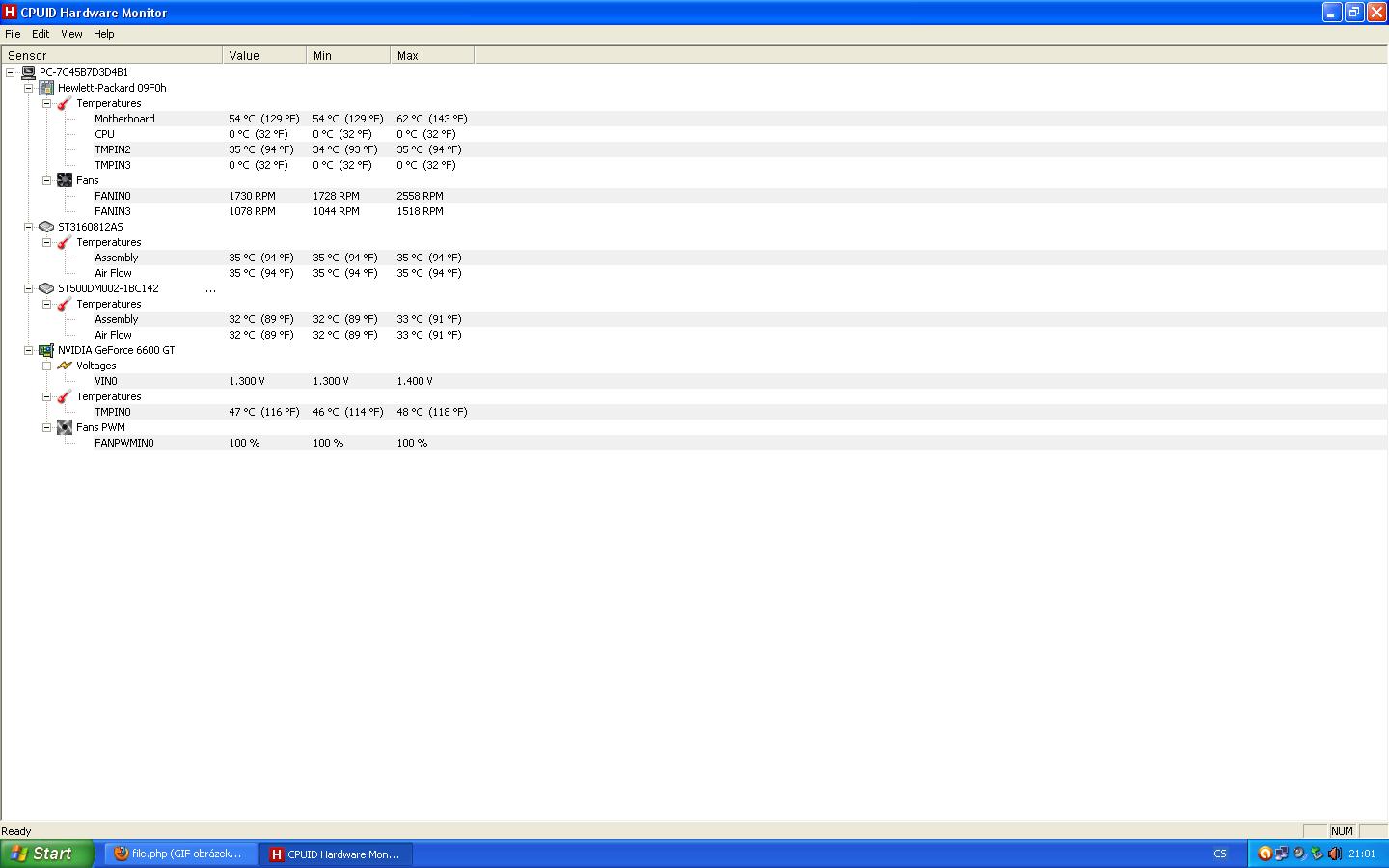The width and height of the screenshot is (1389, 868).
Task: Click the 1518 RPM max FANIN3 value
Action: click(x=420, y=211)
